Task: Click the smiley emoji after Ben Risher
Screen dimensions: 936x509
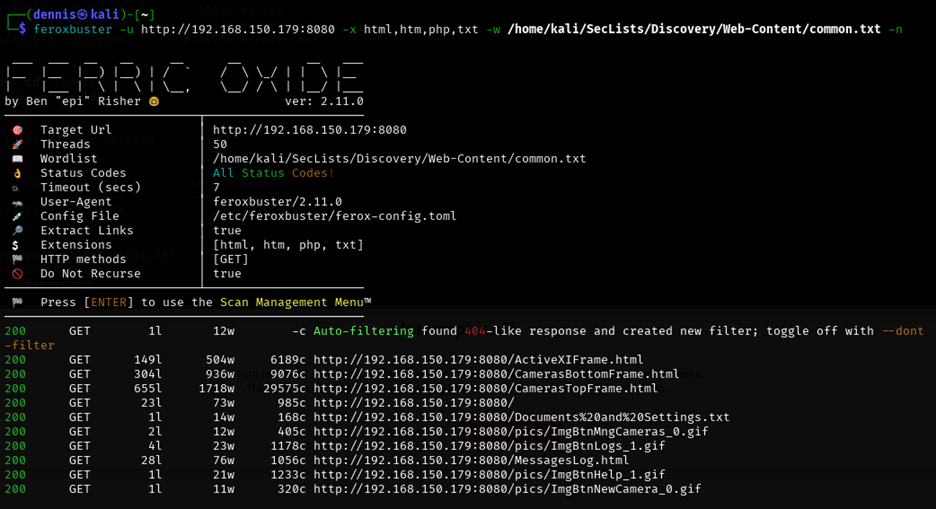Action: click(154, 101)
